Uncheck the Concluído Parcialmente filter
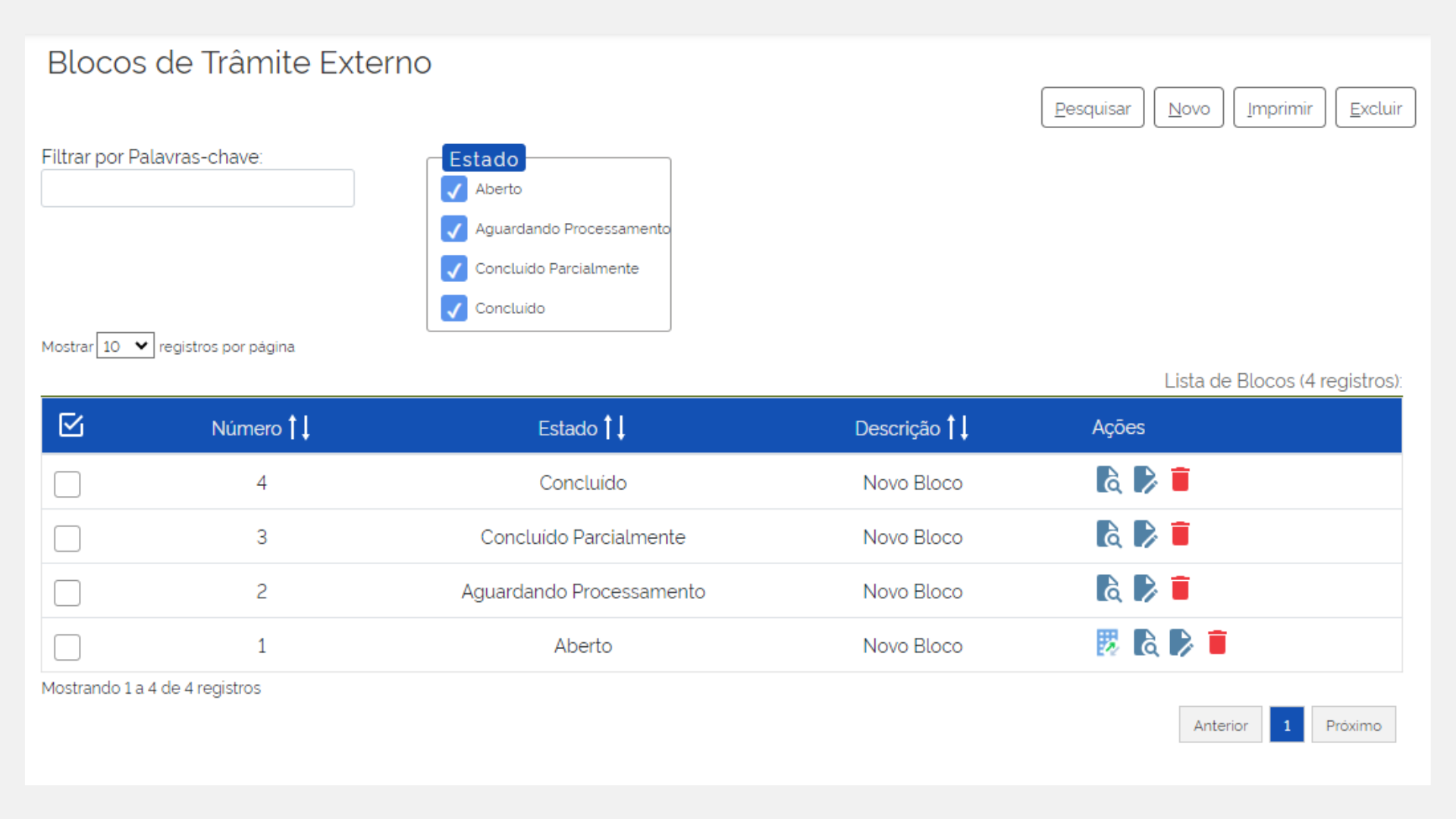The height and width of the screenshot is (819, 1456). [453, 268]
